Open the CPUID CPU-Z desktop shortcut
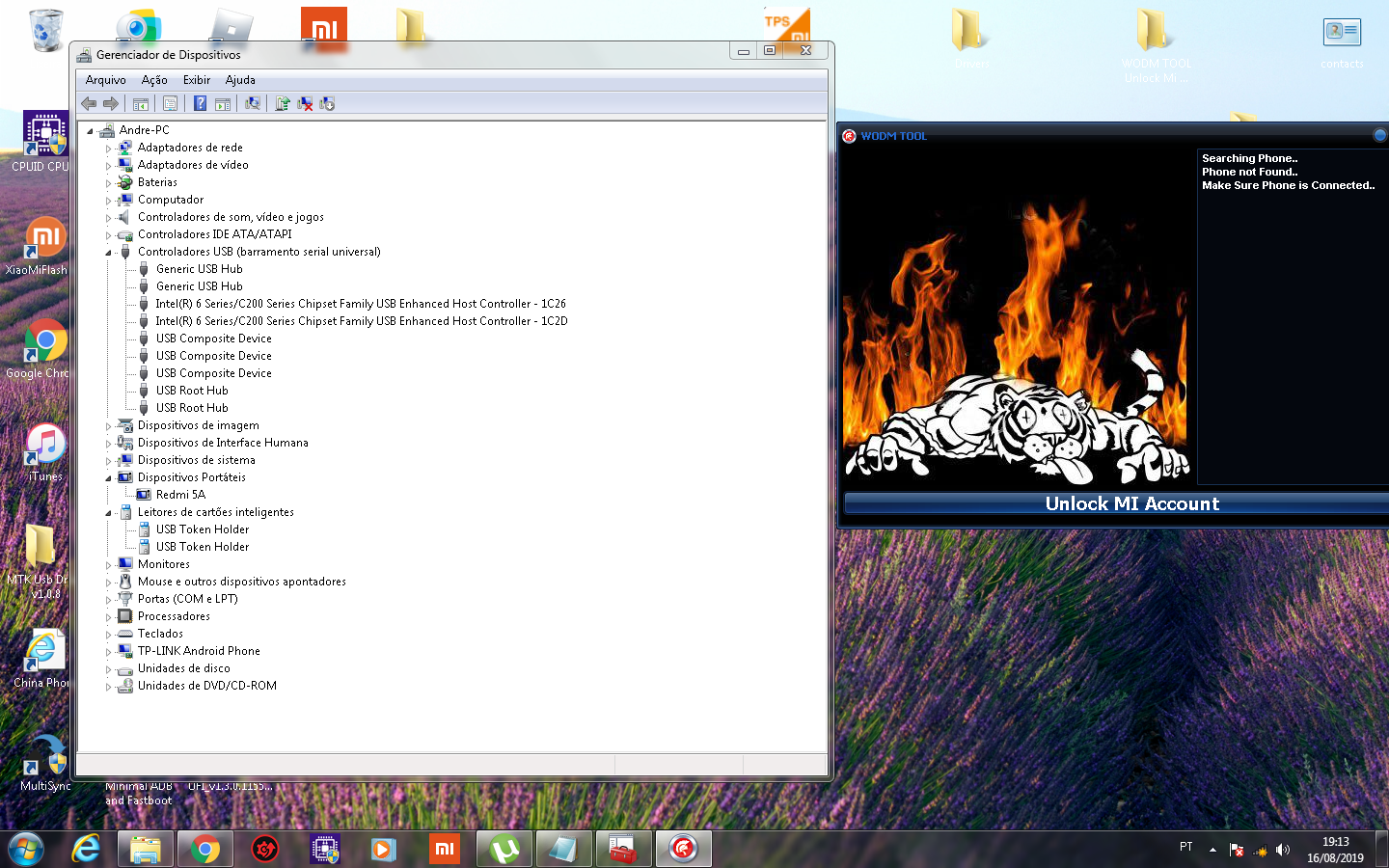1389x868 pixels. click(x=44, y=142)
